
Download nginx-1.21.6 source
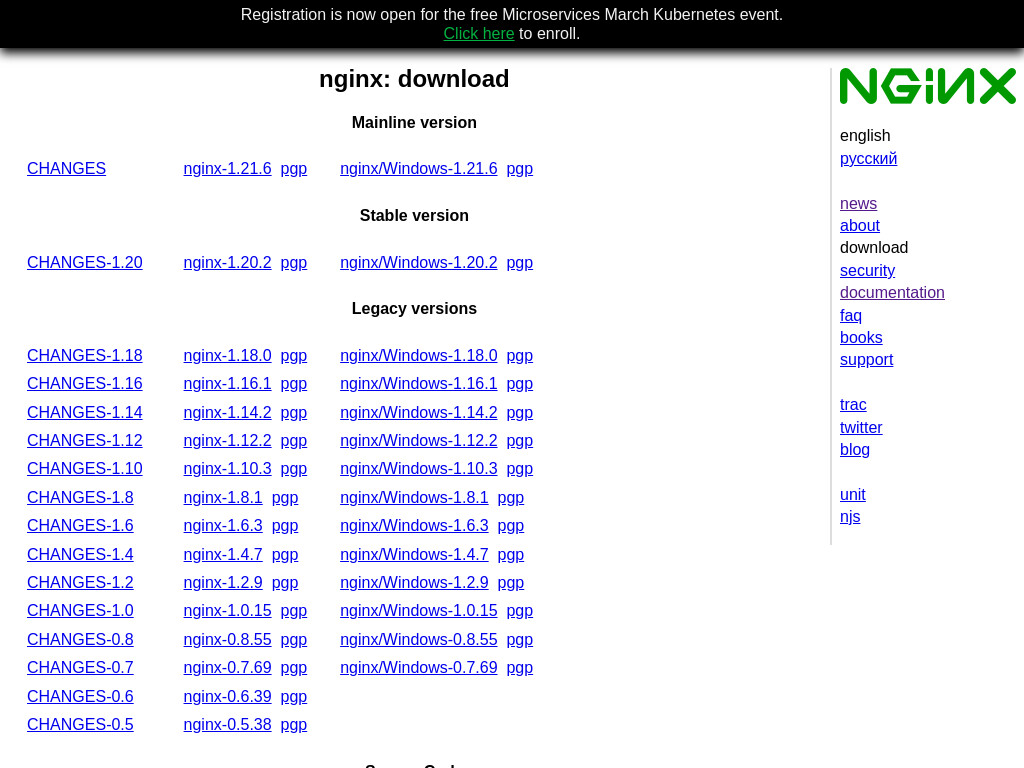(227, 168)
